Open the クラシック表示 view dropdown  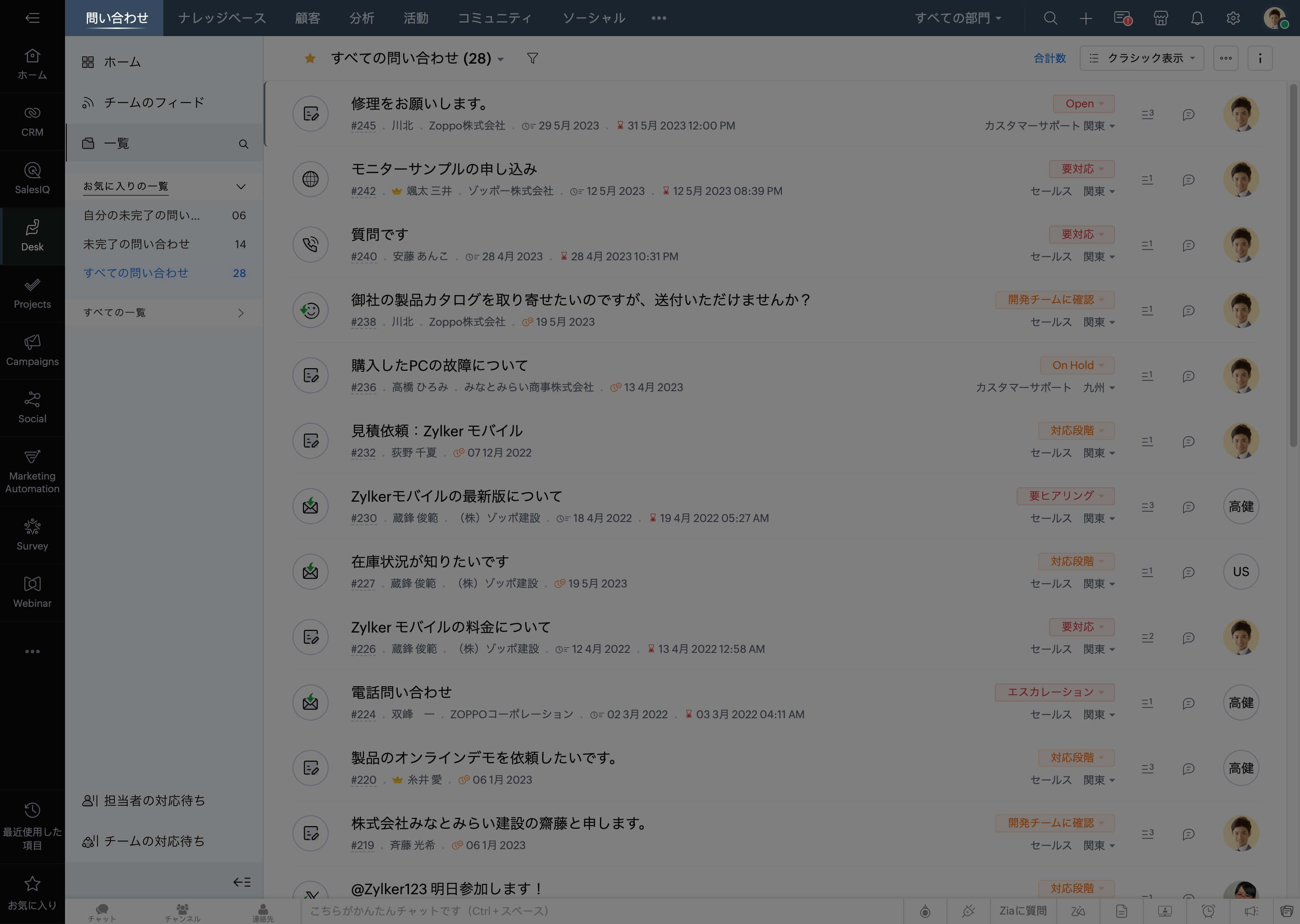(x=1142, y=58)
